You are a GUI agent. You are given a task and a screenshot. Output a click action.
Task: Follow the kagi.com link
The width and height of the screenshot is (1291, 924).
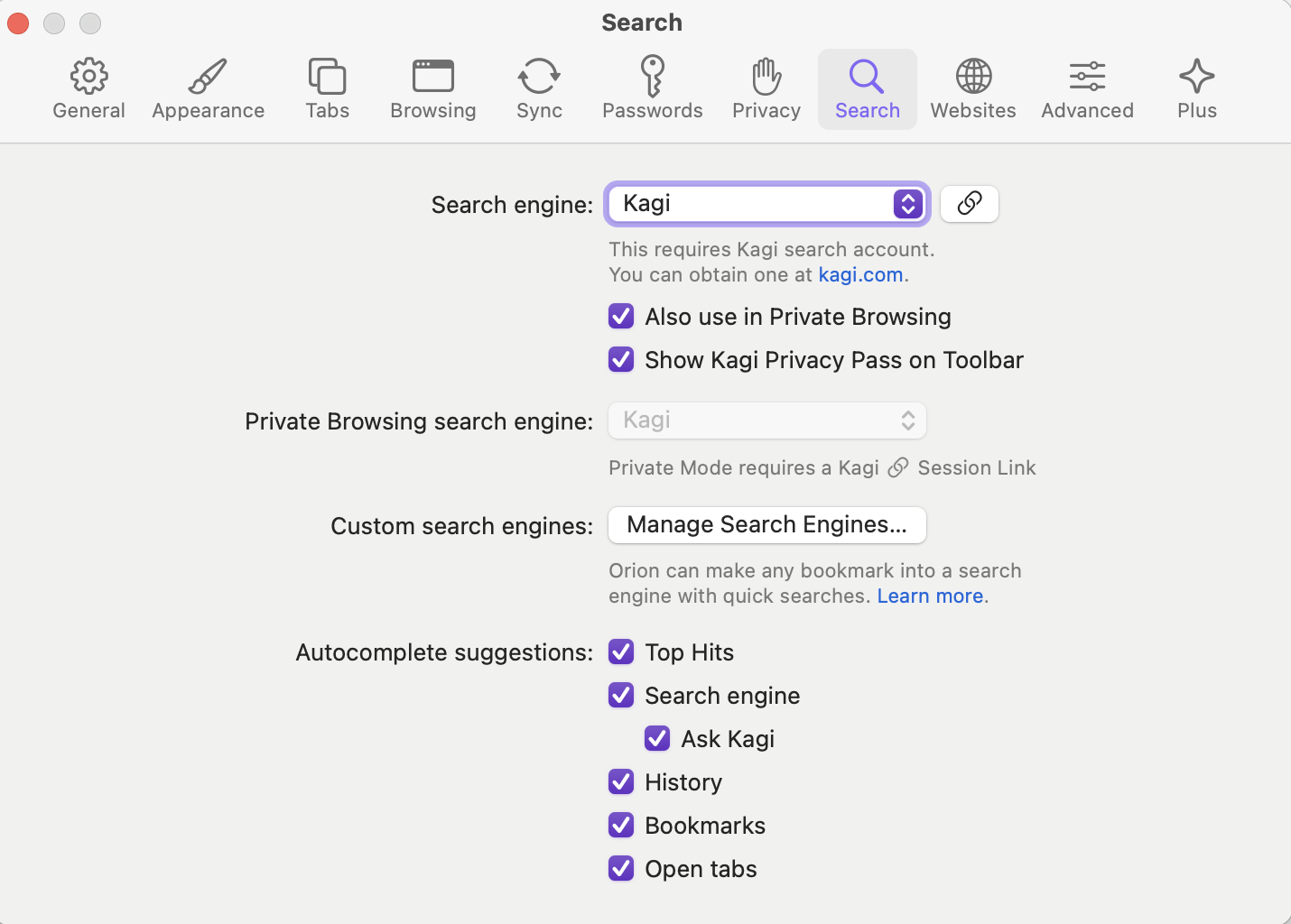point(860,275)
